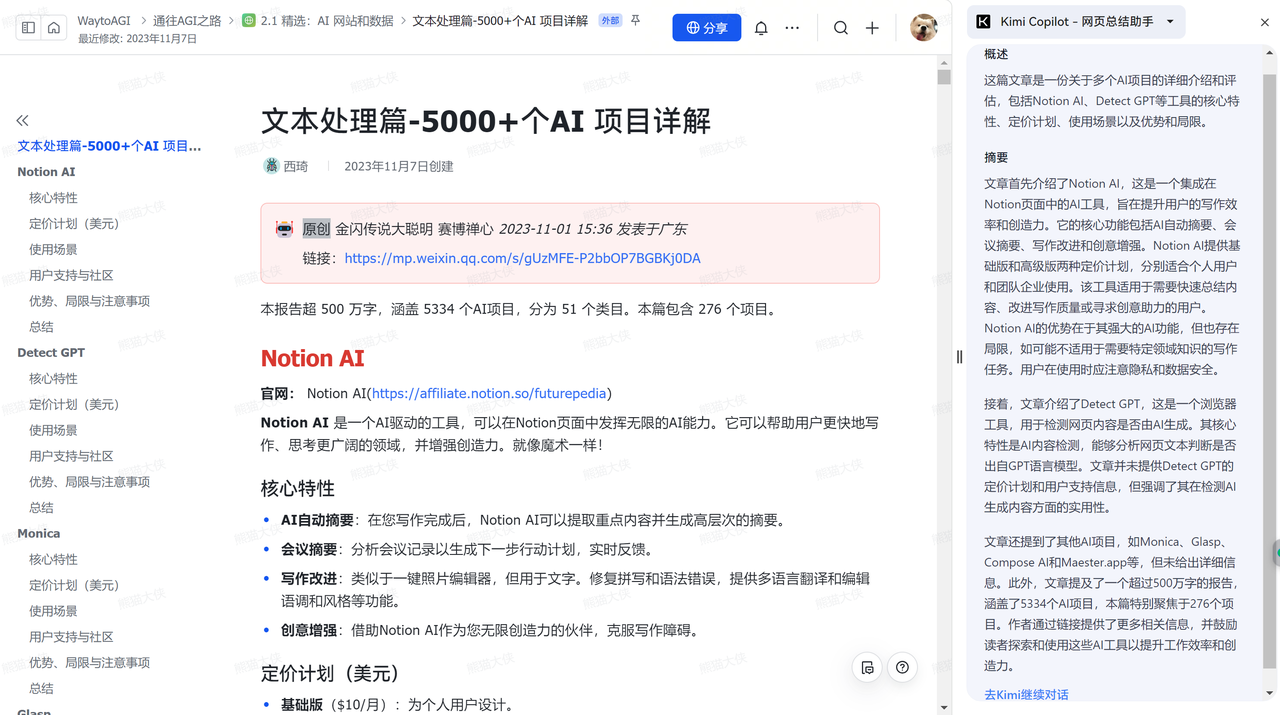Toggle the sidebar panel icon in top bar

coord(28,28)
